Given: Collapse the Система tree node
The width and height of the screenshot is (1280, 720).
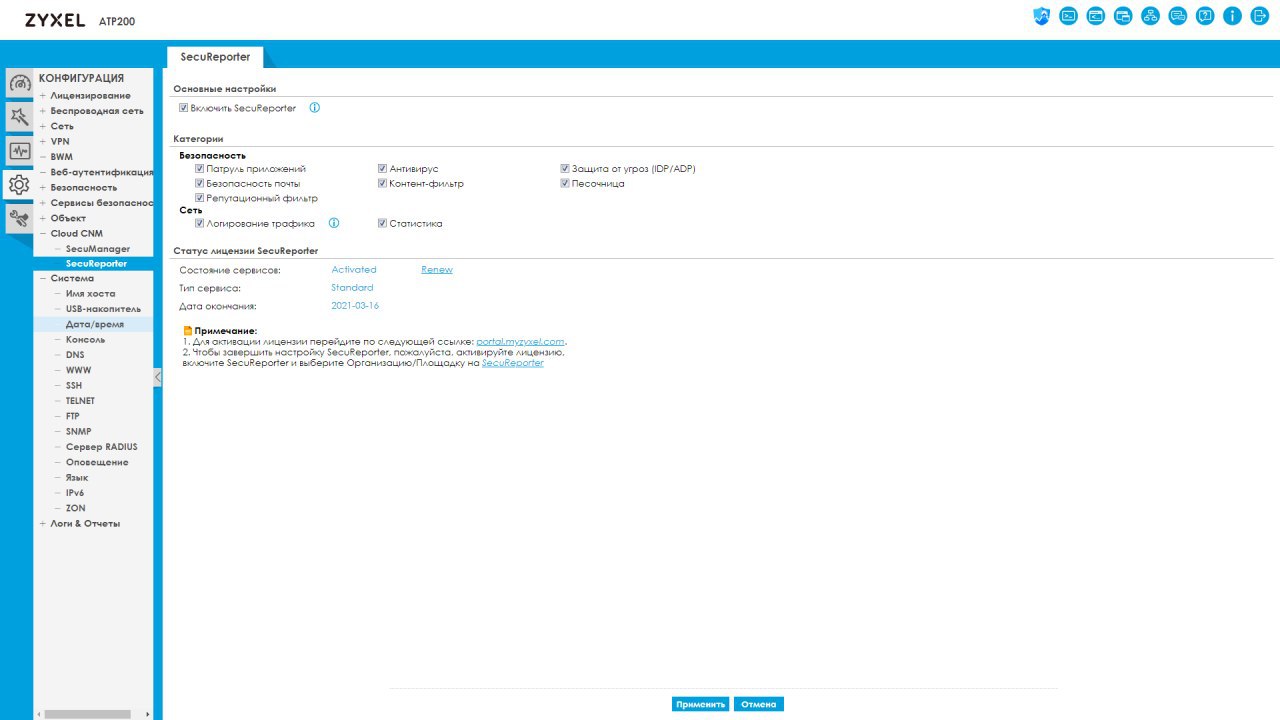Looking at the screenshot, I should 42,279.
